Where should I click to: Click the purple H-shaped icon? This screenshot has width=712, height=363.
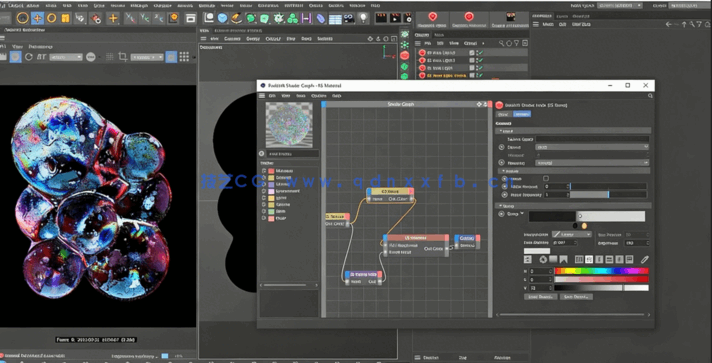pyautogui.click(x=307, y=19)
